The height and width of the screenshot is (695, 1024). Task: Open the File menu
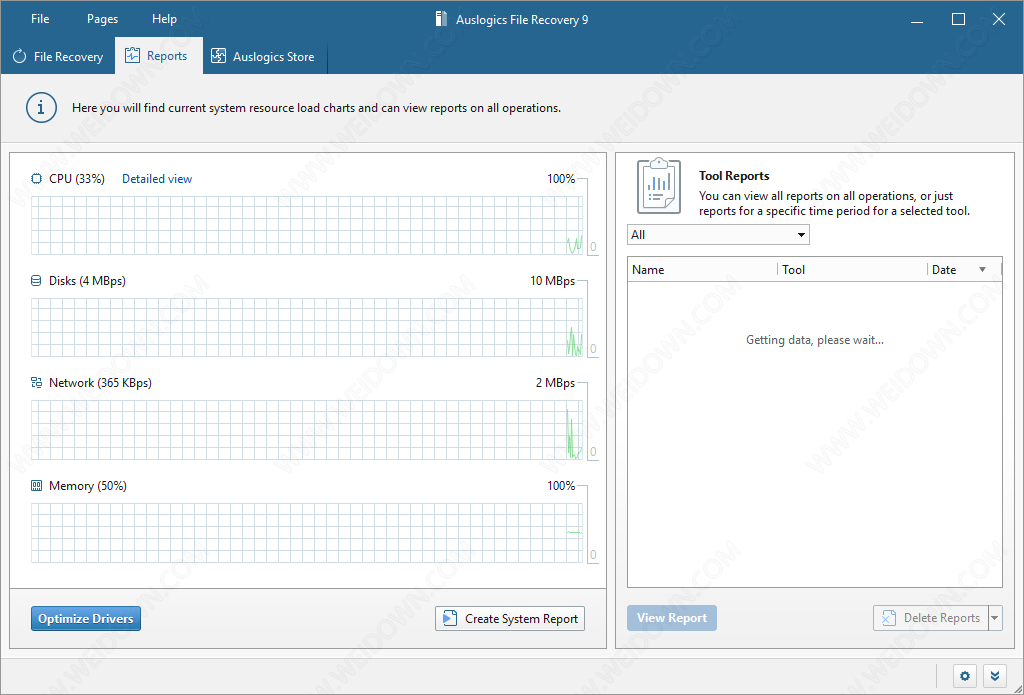click(x=40, y=19)
